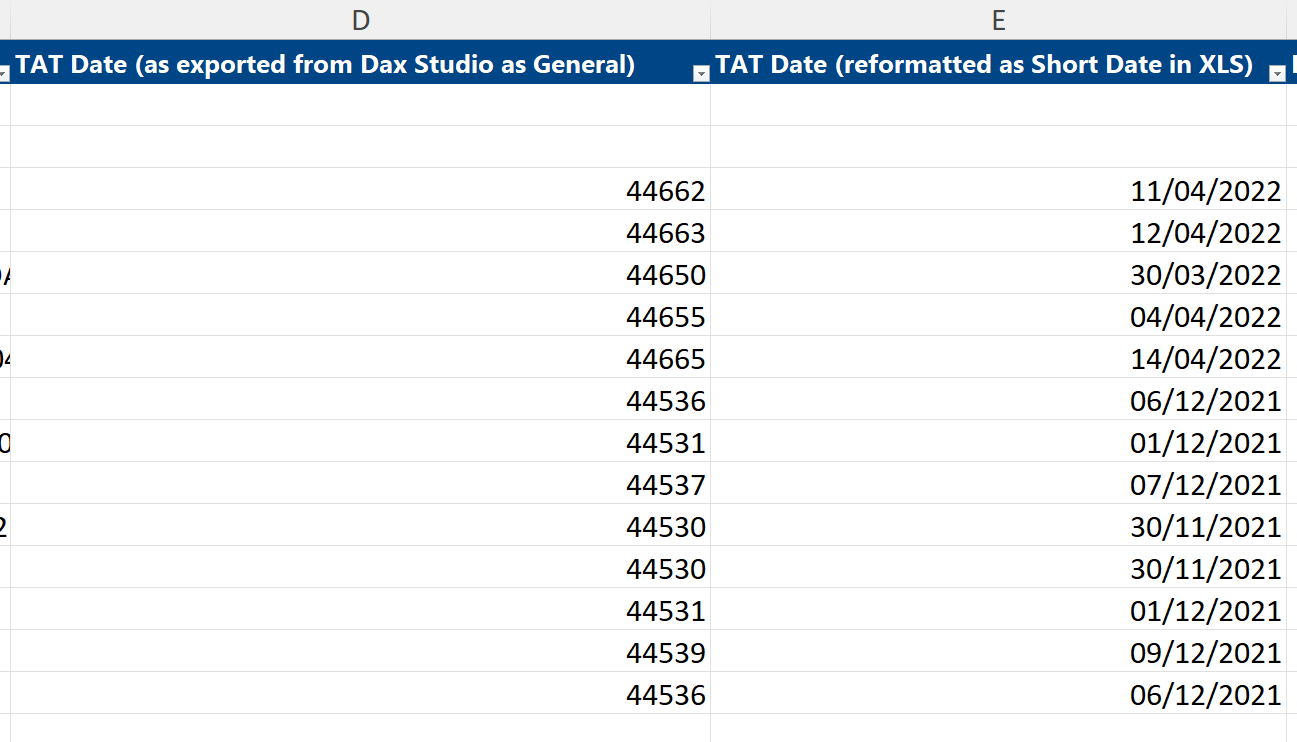Open the filter dropdown for TAT Date Short Date column
The image size is (1297, 742).
[x=1277, y=72]
